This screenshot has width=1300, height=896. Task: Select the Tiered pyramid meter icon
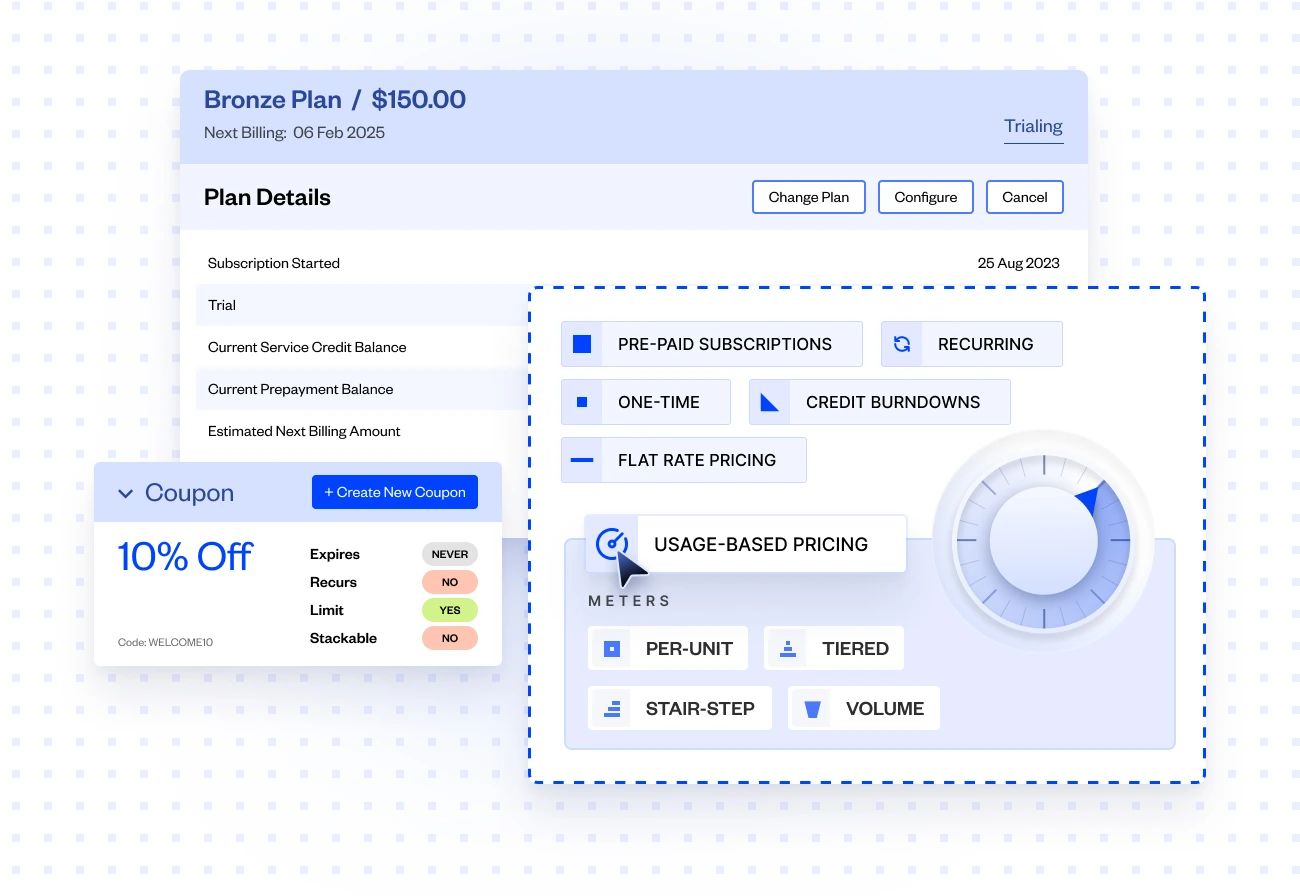coord(787,648)
